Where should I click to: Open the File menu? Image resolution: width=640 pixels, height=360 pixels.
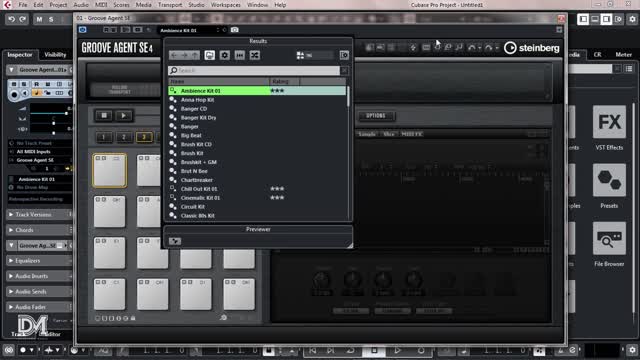(x=23, y=5)
